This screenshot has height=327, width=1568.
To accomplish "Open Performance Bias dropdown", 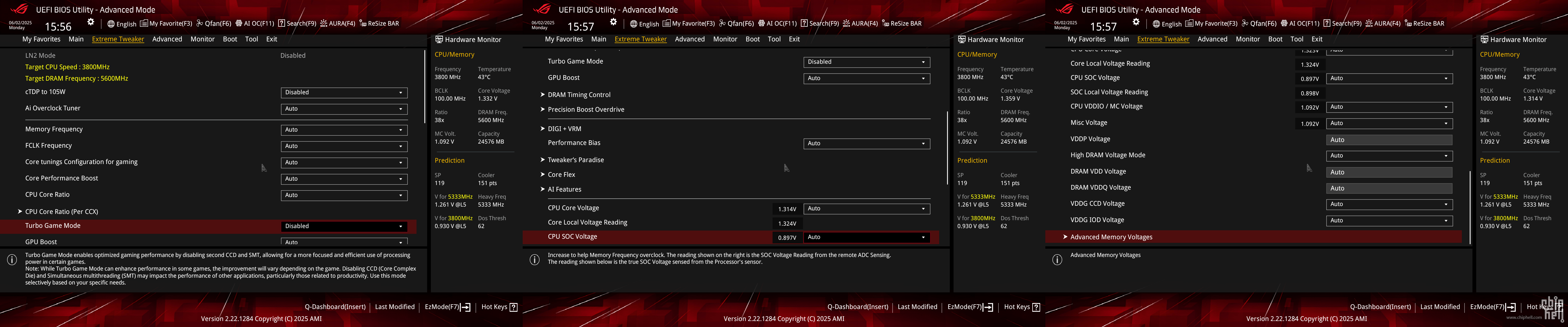I will coord(867,144).
